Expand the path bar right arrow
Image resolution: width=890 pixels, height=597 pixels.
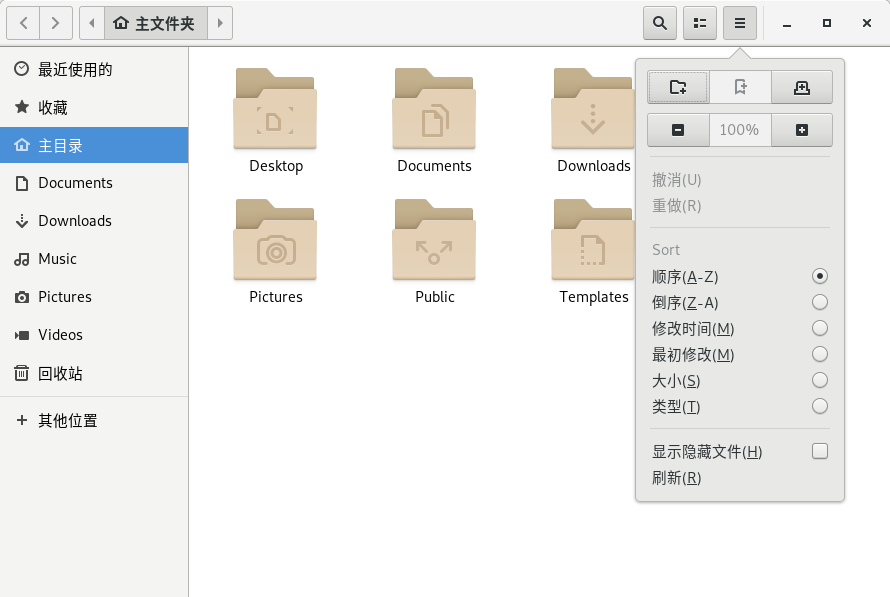click(220, 23)
